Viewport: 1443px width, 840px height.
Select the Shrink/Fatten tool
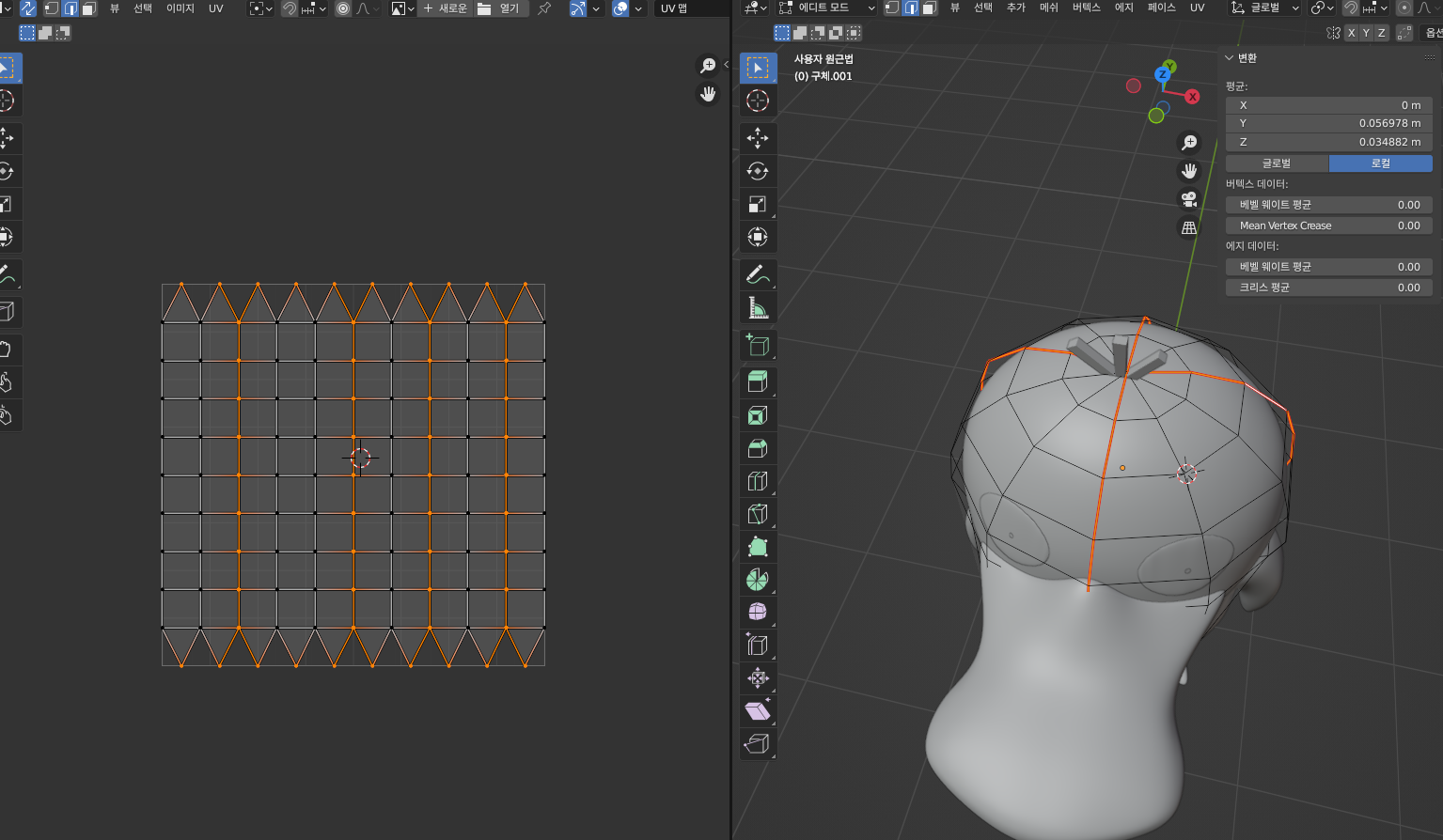(x=758, y=678)
